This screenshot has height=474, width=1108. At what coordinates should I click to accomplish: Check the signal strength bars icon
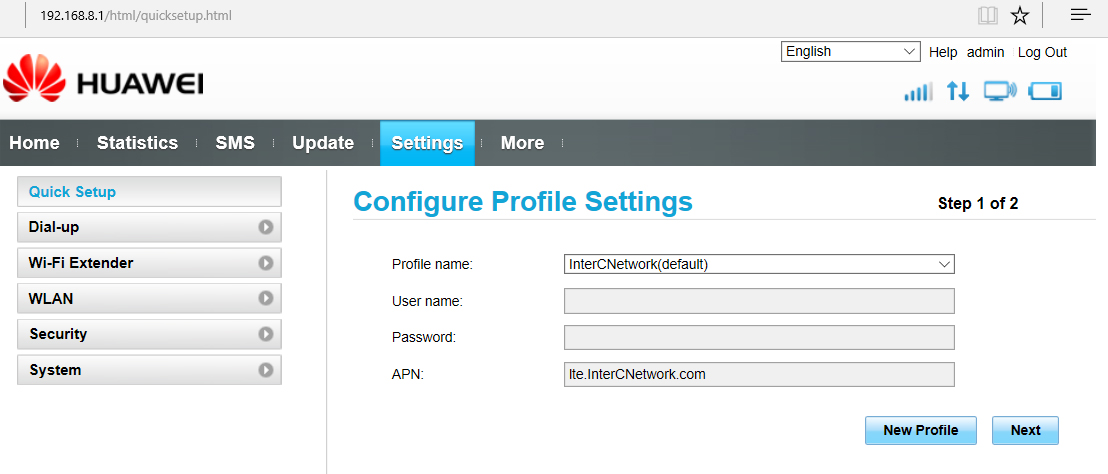(x=918, y=91)
